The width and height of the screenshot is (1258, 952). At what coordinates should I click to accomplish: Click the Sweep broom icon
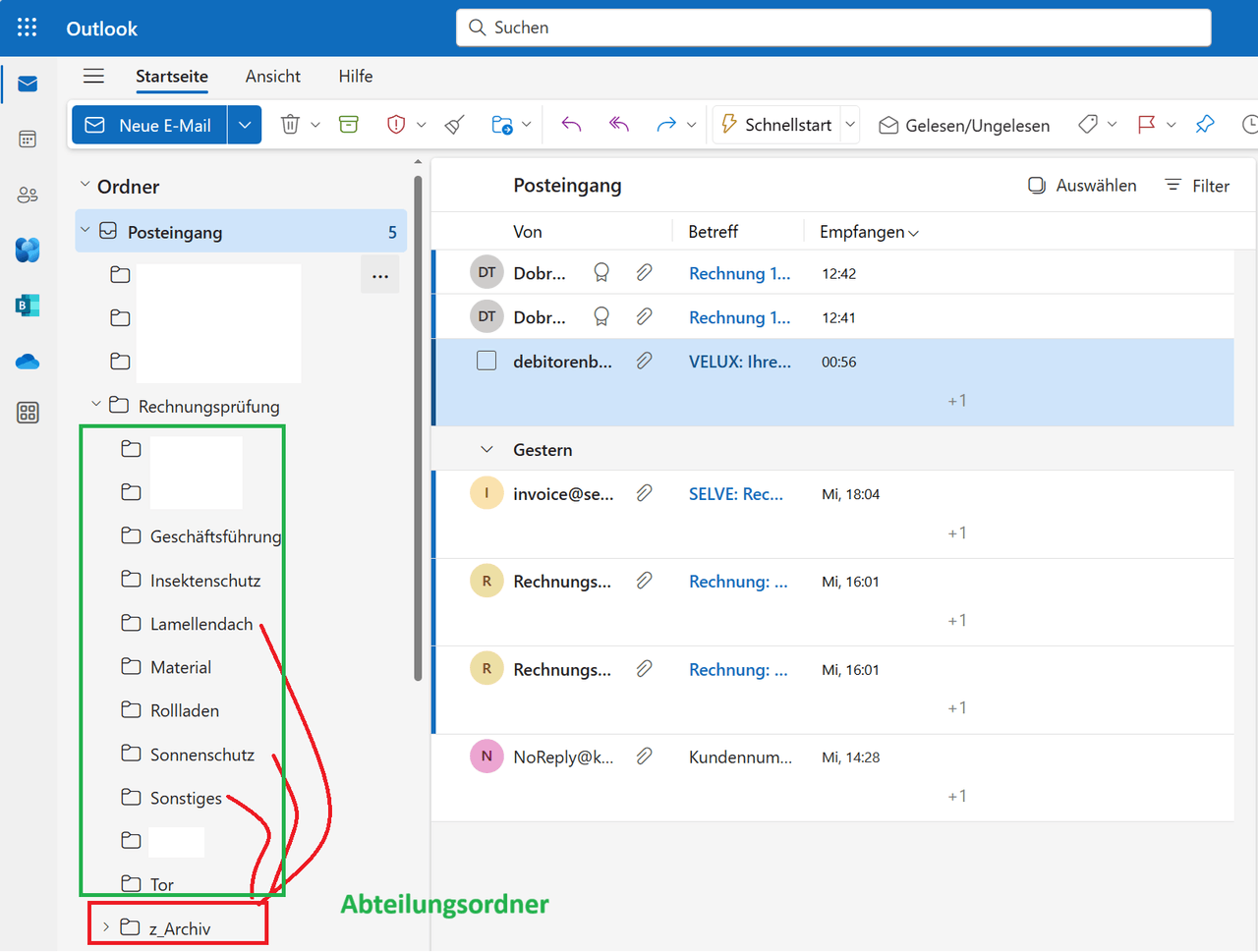454,125
